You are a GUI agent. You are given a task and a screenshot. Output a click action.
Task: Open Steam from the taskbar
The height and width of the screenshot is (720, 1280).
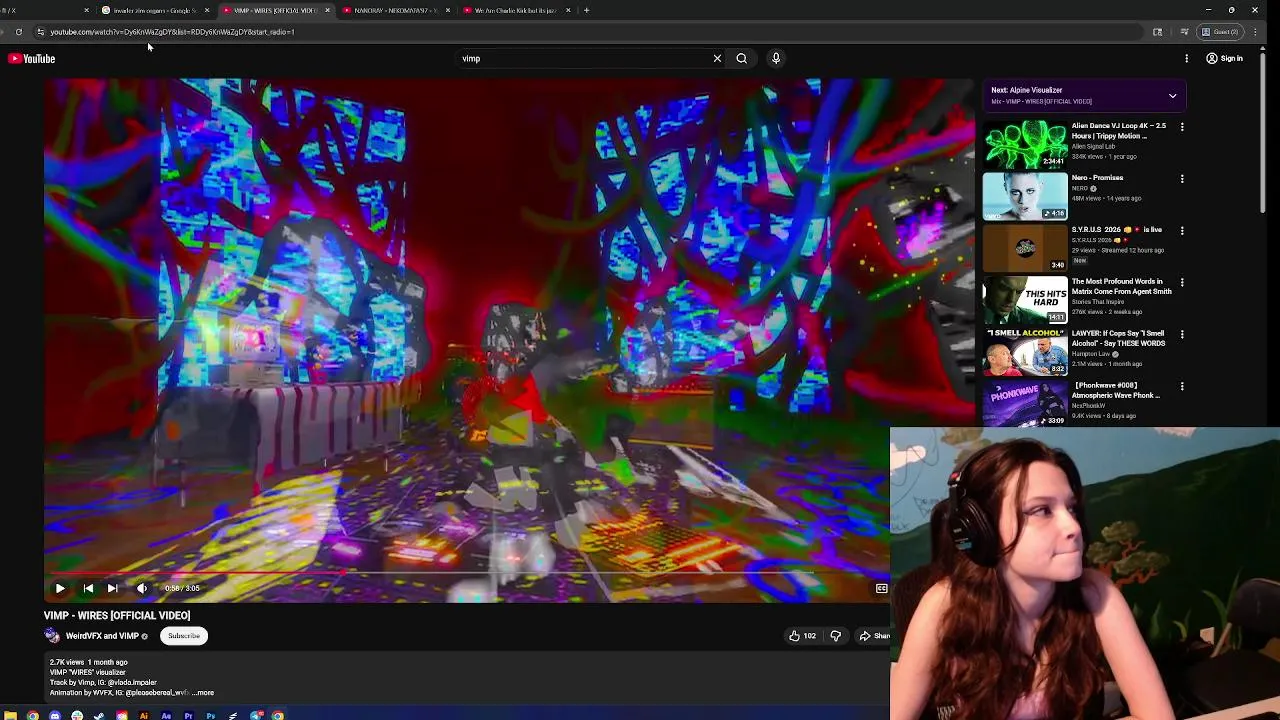99,715
